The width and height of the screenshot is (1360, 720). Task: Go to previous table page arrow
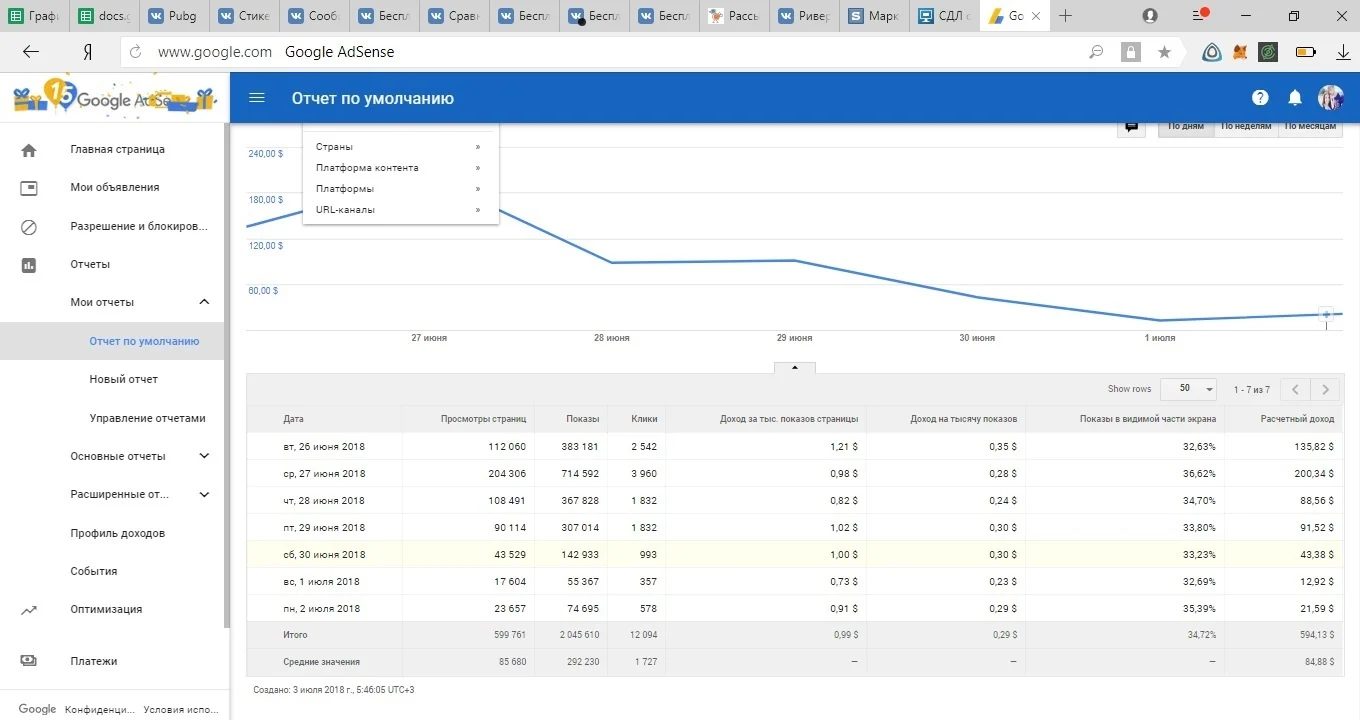[x=1295, y=389]
